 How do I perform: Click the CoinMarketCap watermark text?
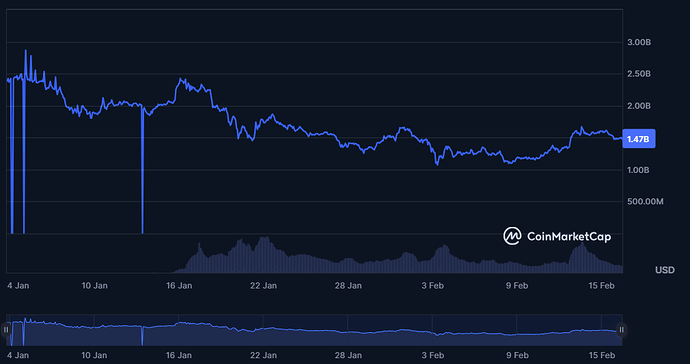pyautogui.click(x=569, y=237)
